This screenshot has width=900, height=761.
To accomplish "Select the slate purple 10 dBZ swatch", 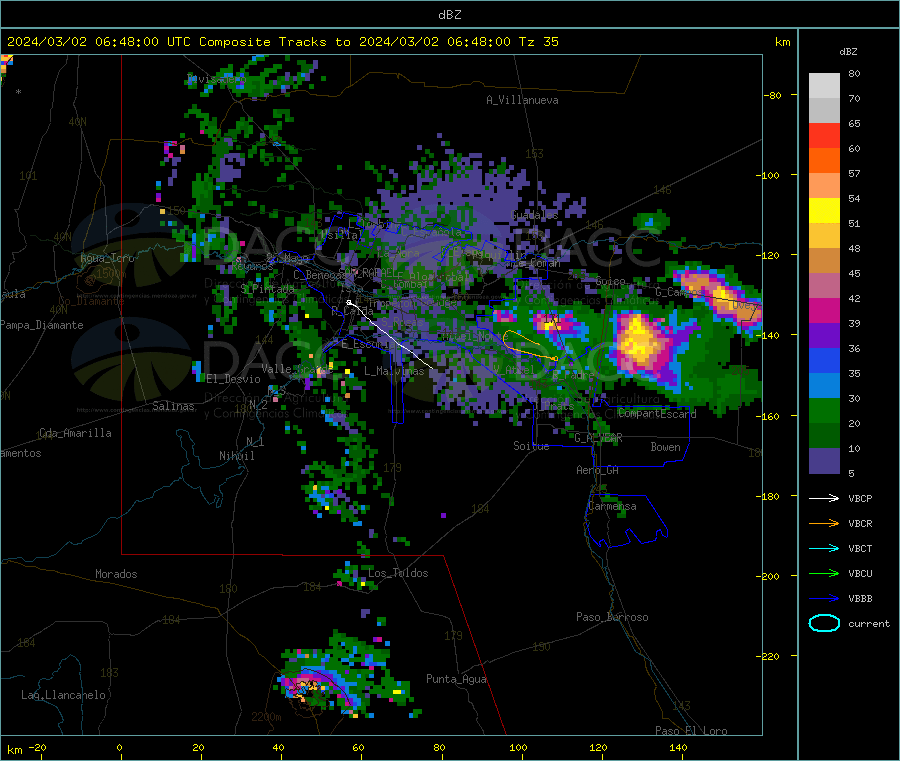I will coord(824,460).
